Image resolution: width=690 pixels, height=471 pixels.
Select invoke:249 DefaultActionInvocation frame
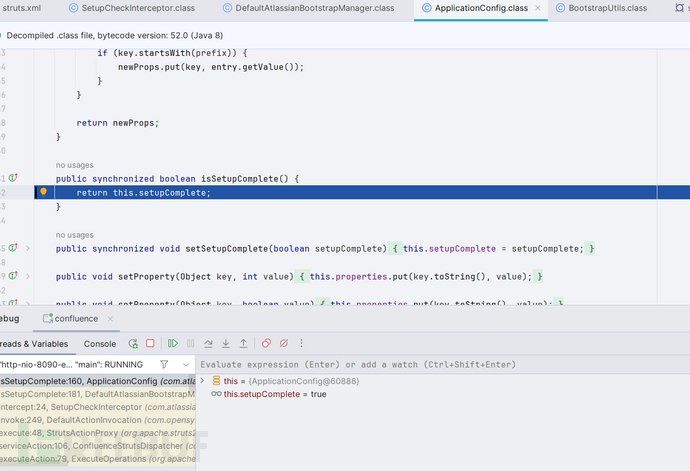pyautogui.click(x=98, y=420)
